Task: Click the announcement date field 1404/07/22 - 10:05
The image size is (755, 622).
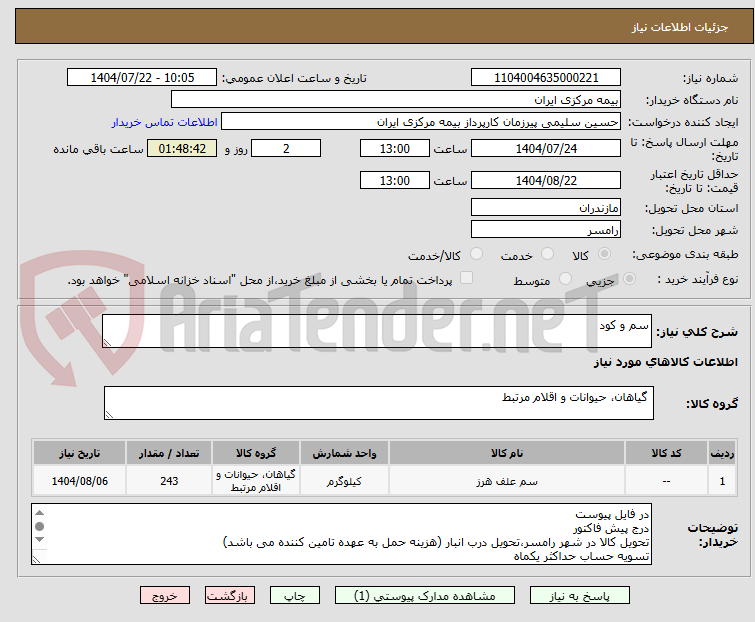Action: point(142,78)
